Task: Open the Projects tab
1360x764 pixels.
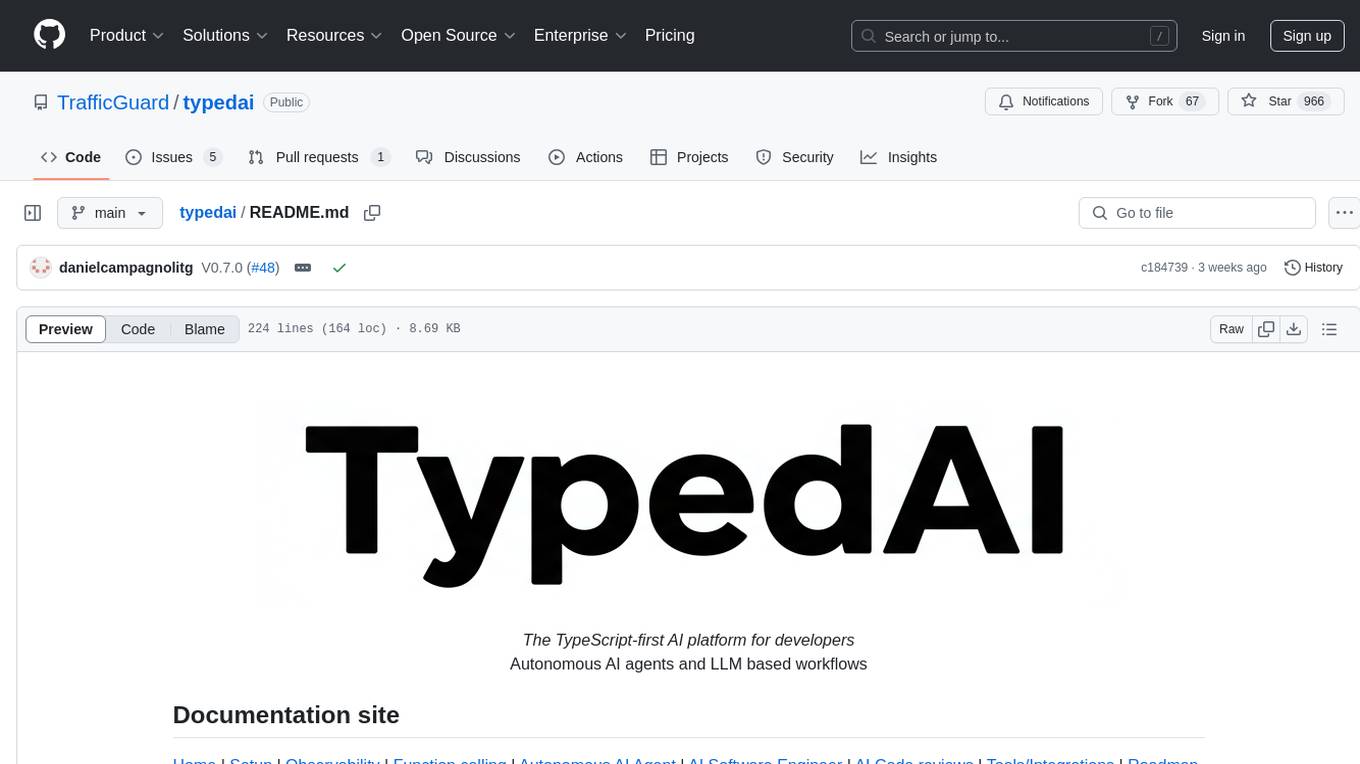Action: 689,157
